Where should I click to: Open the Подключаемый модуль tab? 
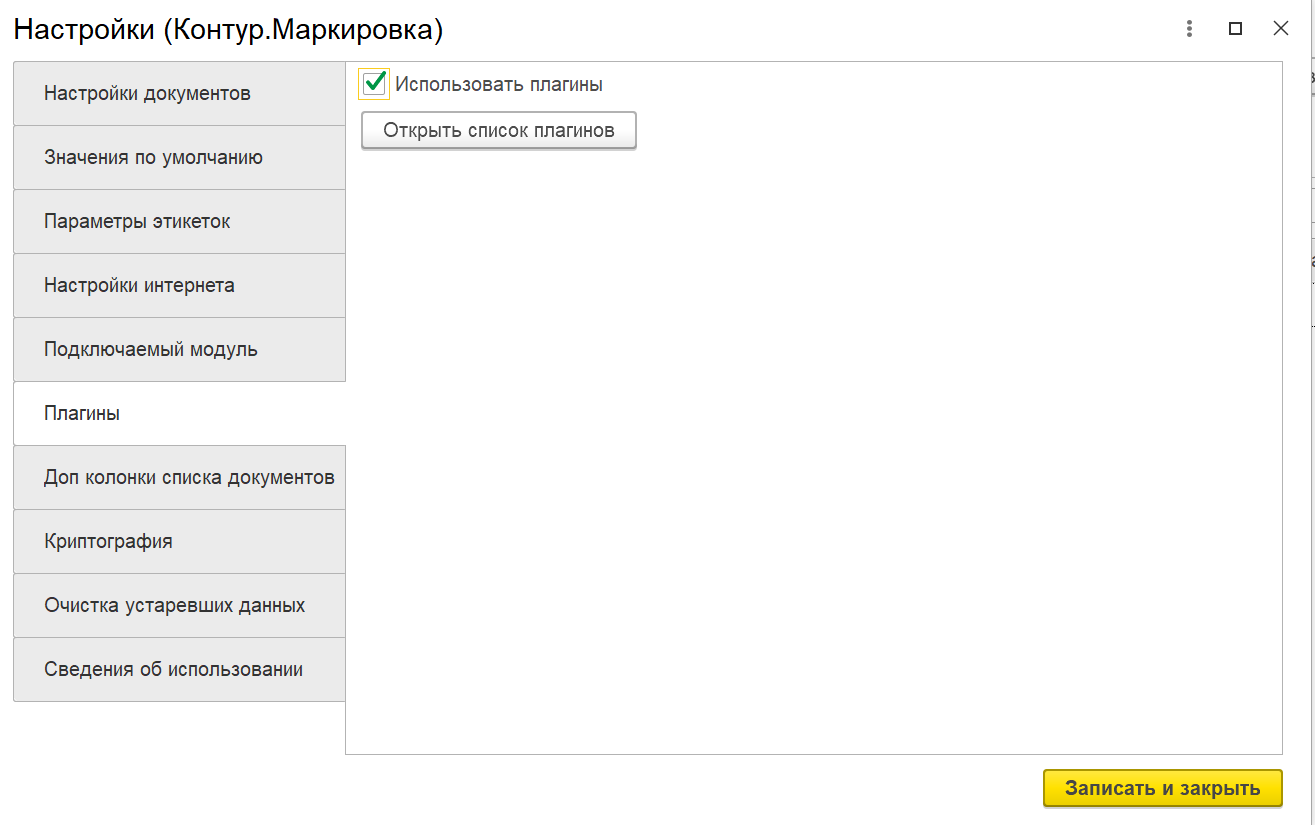tap(180, 350)
